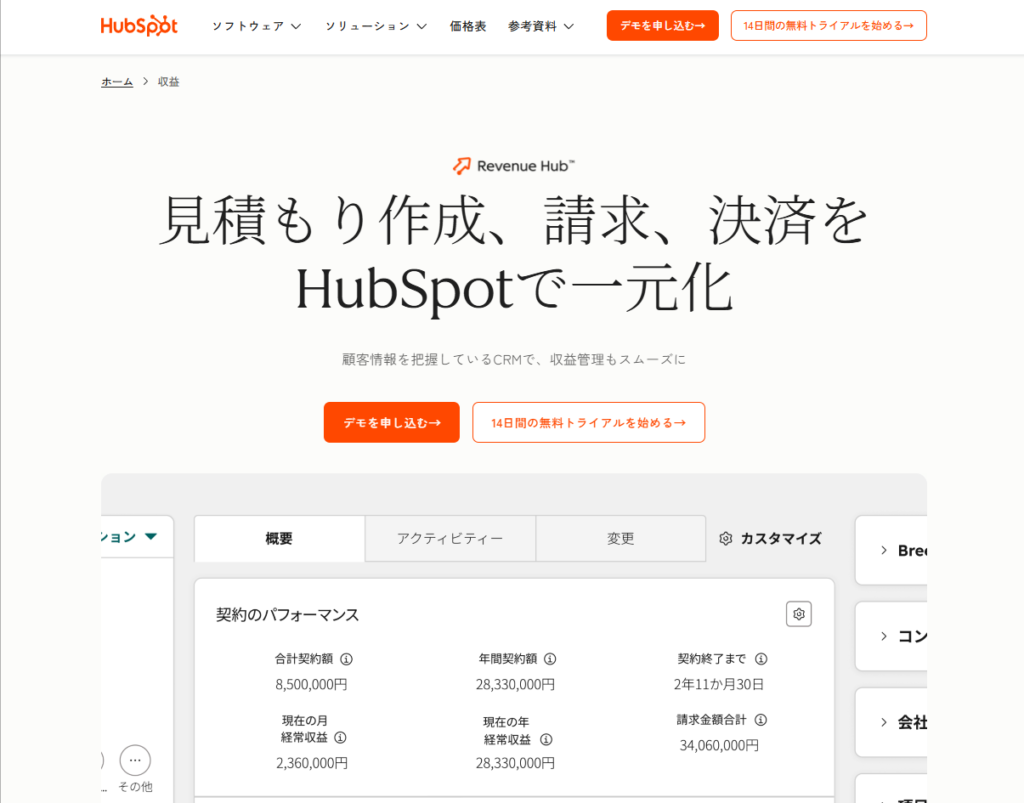Expand the Bre... side panel chevron
This screenshot has width=1024, height=803.
(884, 550)
